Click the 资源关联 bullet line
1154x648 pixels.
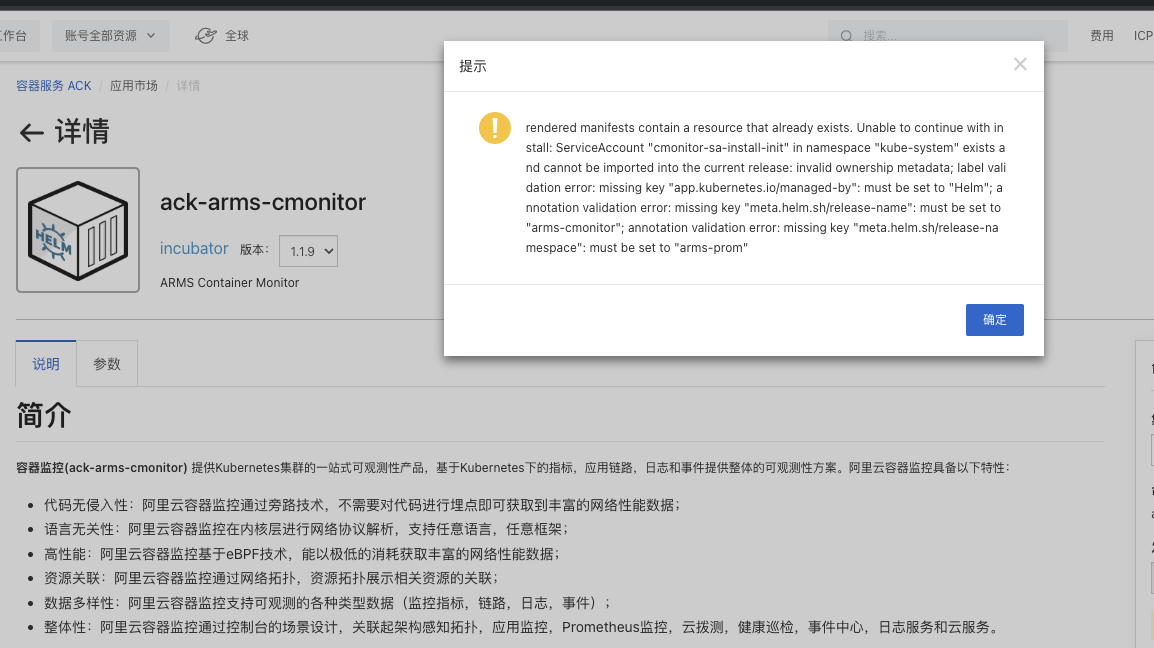272,578
